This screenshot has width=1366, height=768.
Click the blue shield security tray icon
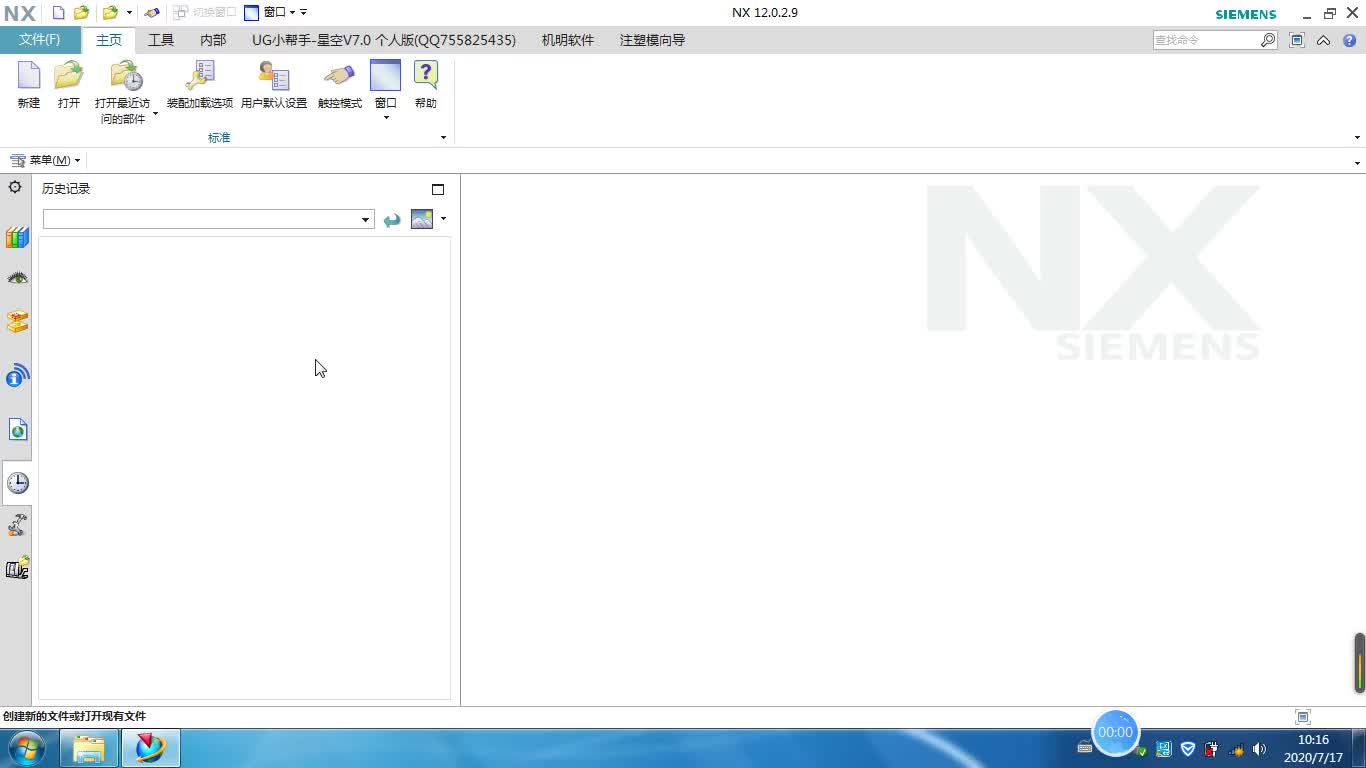click(1188, 749)
